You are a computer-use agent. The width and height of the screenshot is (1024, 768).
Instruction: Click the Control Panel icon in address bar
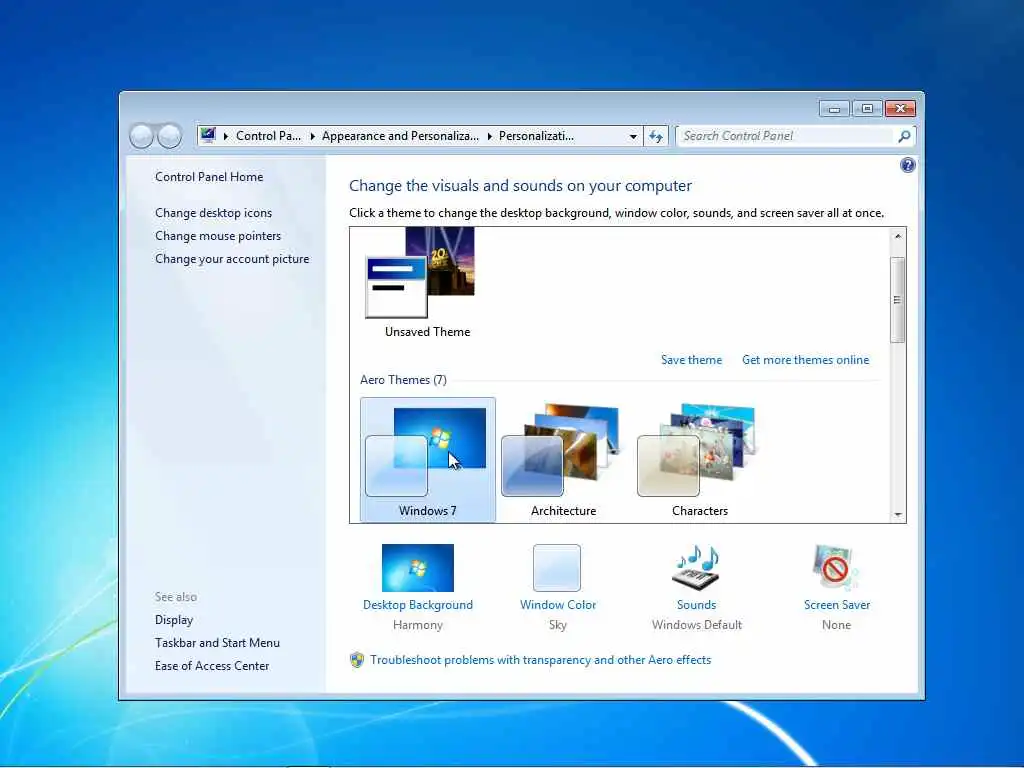coord(208,135)
